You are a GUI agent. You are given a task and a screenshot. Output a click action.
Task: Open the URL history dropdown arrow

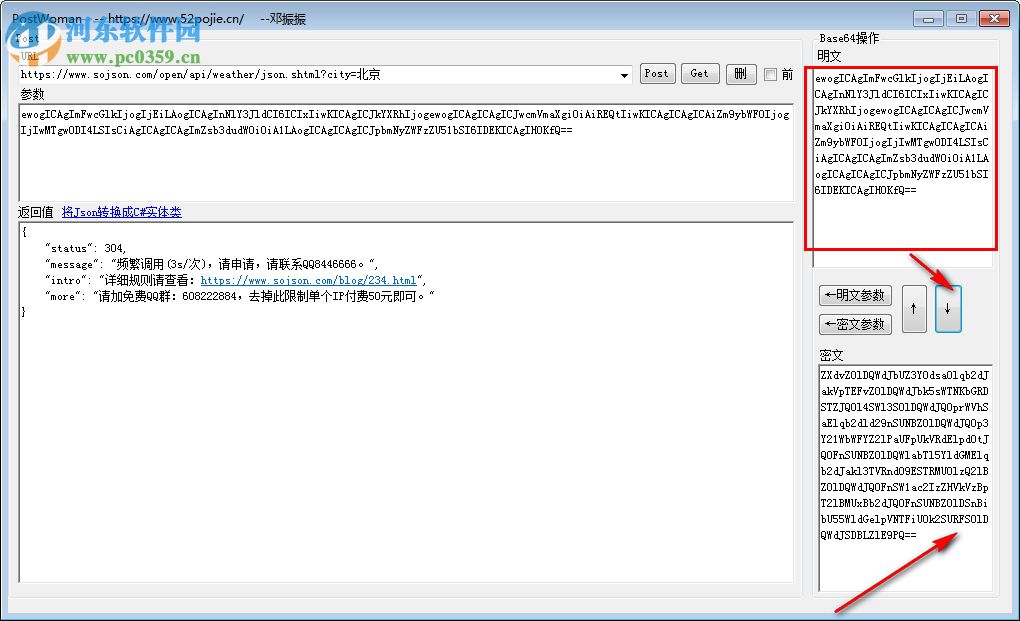(x=624, y=75)
